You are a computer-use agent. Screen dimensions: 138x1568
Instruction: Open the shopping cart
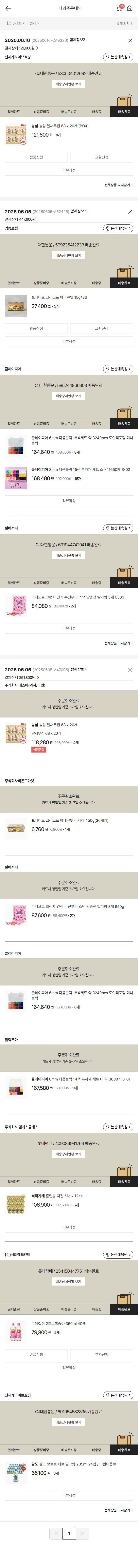tap(119, 9)
